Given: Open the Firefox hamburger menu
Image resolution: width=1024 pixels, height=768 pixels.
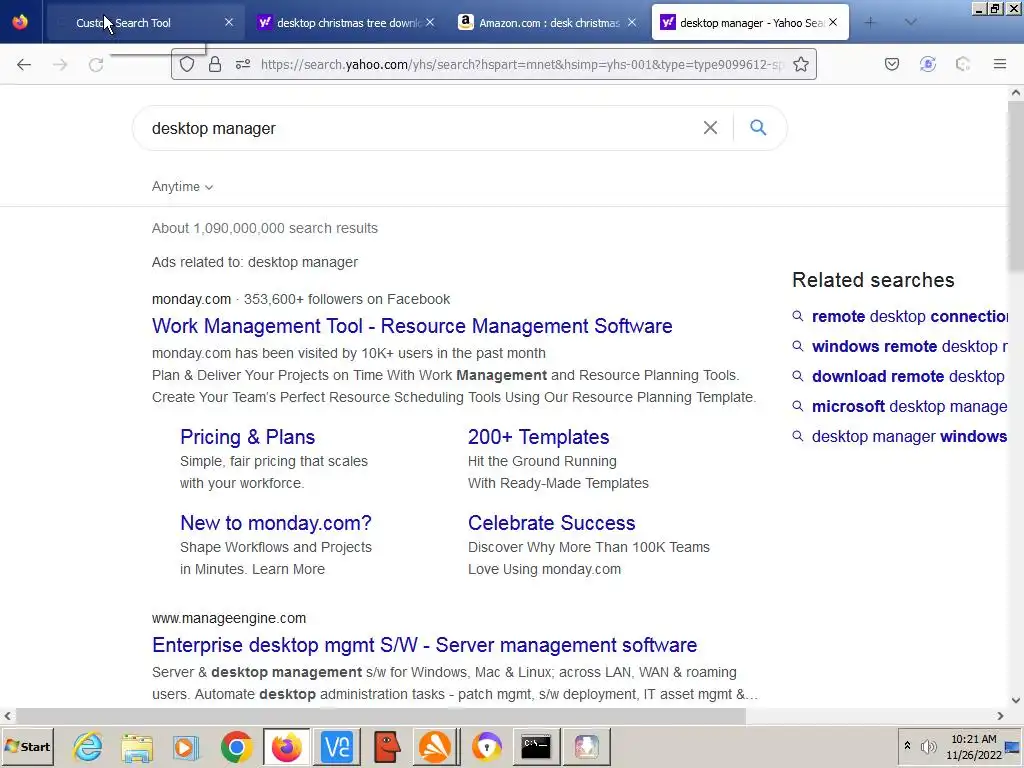Looking at the screenshot, I should click(x=999, y=64).
